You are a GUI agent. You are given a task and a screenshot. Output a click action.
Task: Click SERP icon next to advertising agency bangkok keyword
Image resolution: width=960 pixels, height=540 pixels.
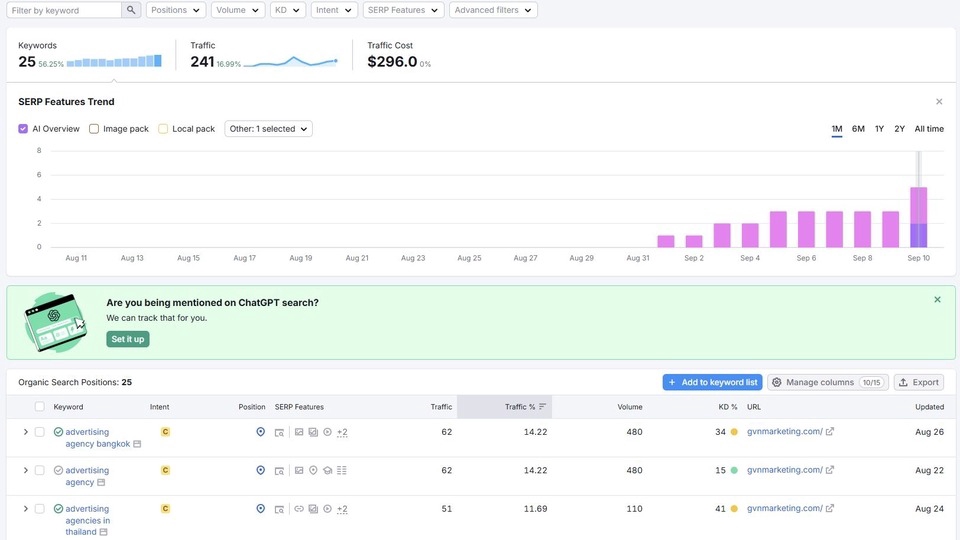click(x=137, y=444)
